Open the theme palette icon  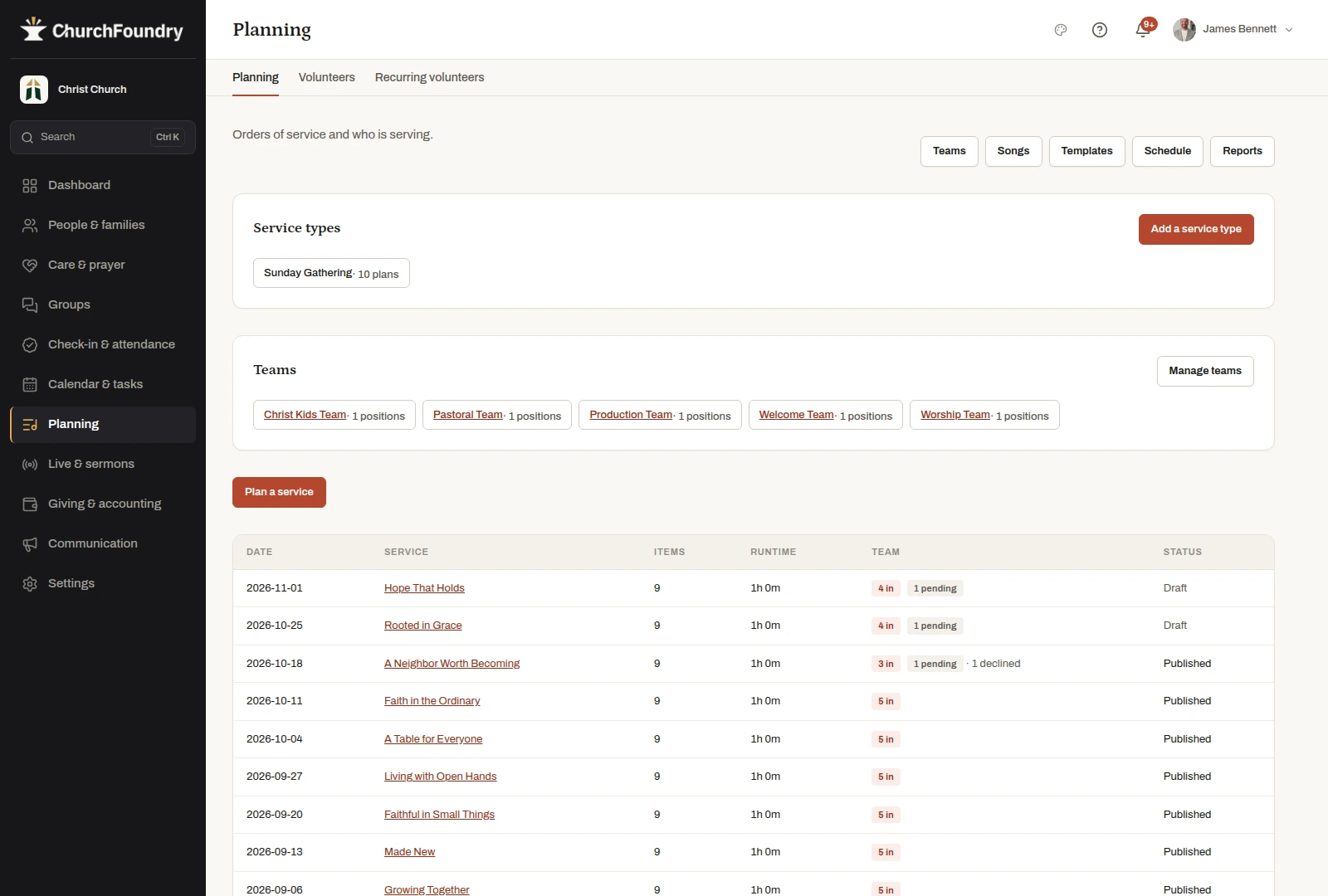pyautogui.click(x=1061, y=30)
